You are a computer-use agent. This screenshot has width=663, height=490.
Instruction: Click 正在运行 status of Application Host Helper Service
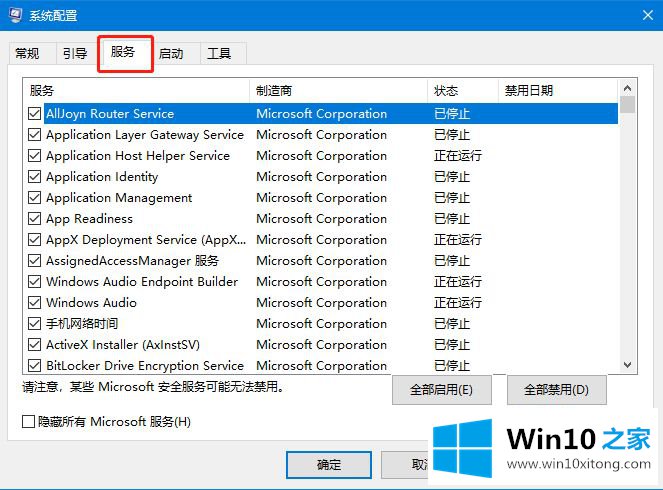click(x=458, y=156)
